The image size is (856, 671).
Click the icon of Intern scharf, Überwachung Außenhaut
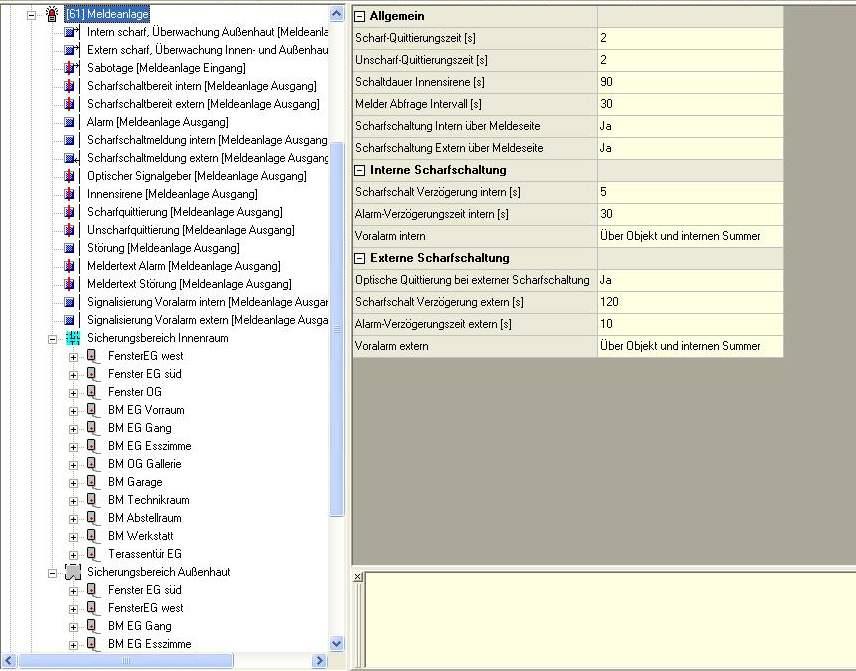[x=71, y=32]
